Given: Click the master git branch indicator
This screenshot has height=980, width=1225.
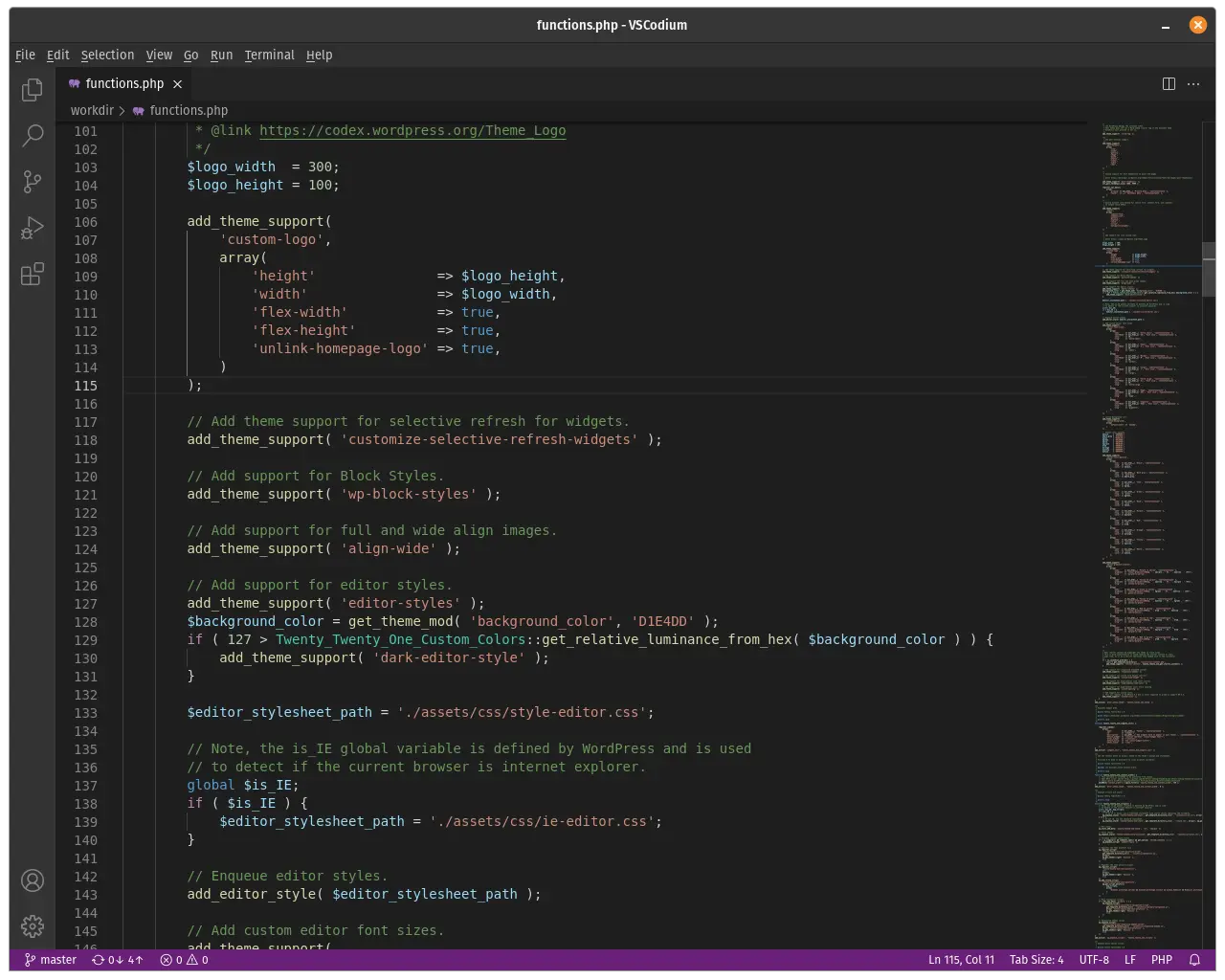Looking at the screenshot, I should coord(50,960).
